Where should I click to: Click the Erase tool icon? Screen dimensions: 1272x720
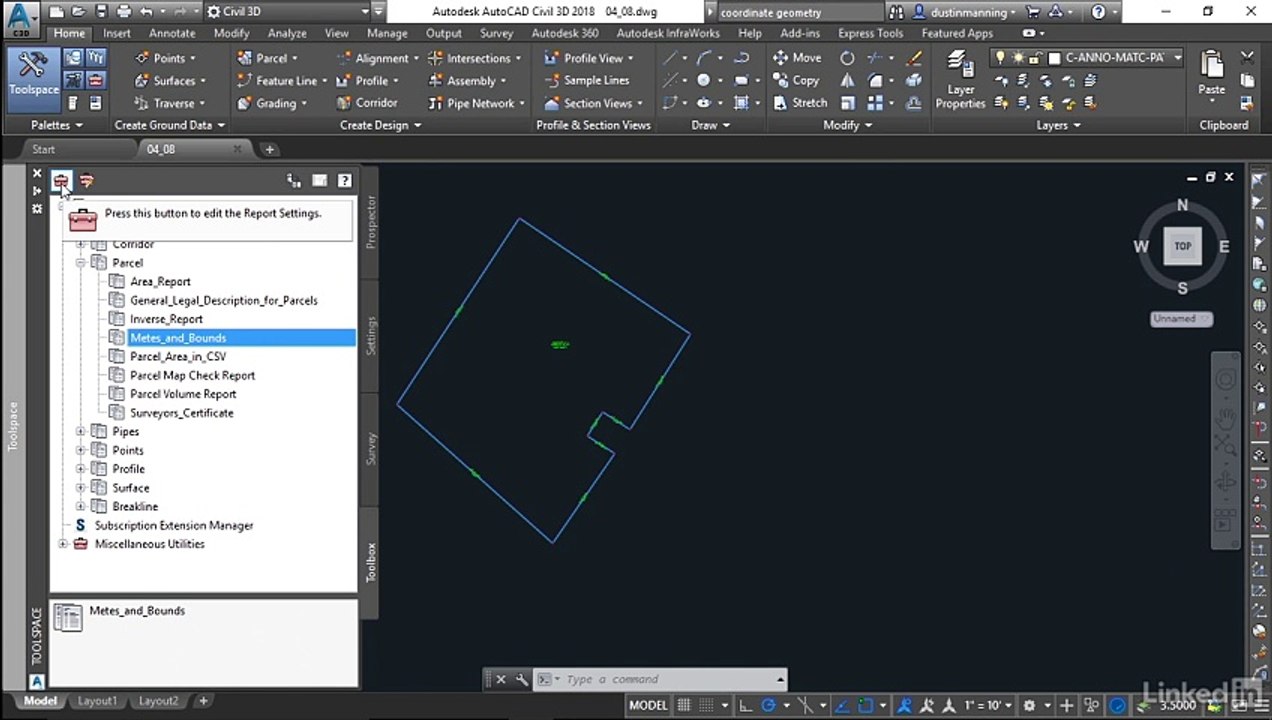click(x=914, y=58)
